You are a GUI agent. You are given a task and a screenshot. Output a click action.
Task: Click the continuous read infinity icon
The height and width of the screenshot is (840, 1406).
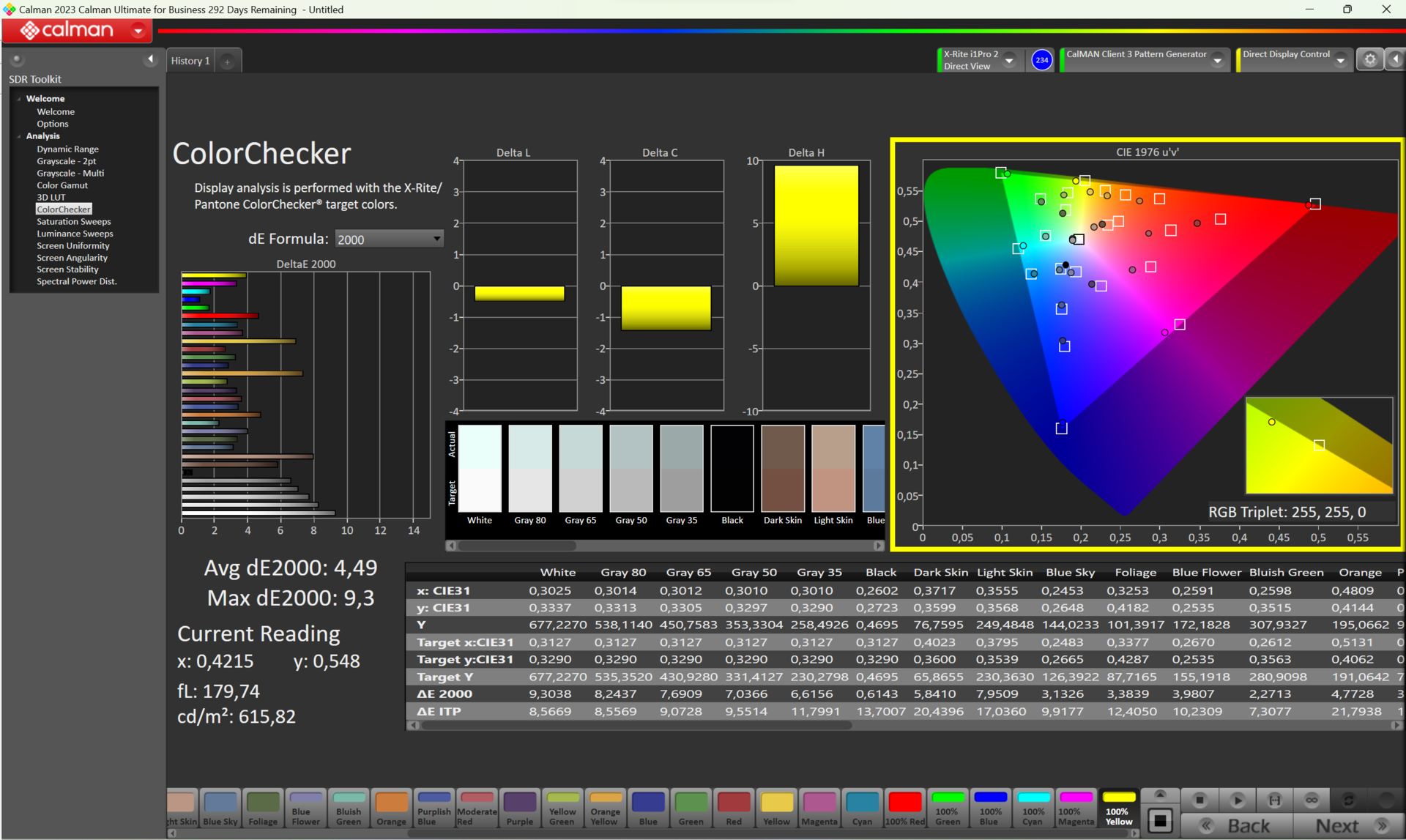(1312, 800)
